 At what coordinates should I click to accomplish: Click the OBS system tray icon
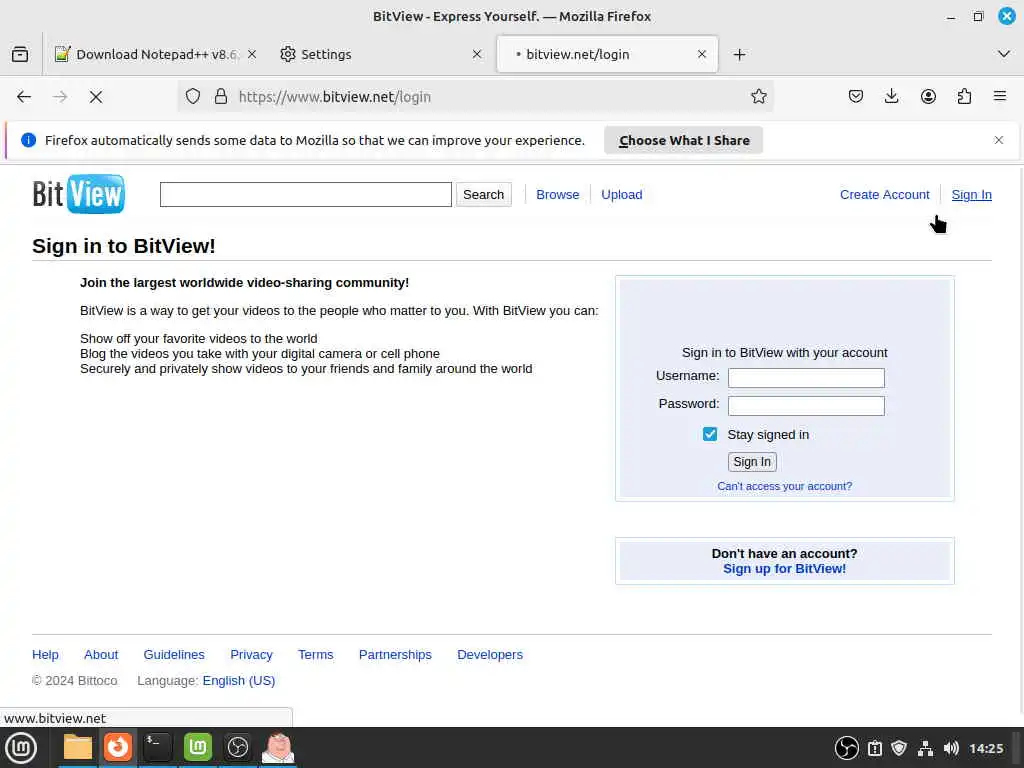[x=846, y=748]
